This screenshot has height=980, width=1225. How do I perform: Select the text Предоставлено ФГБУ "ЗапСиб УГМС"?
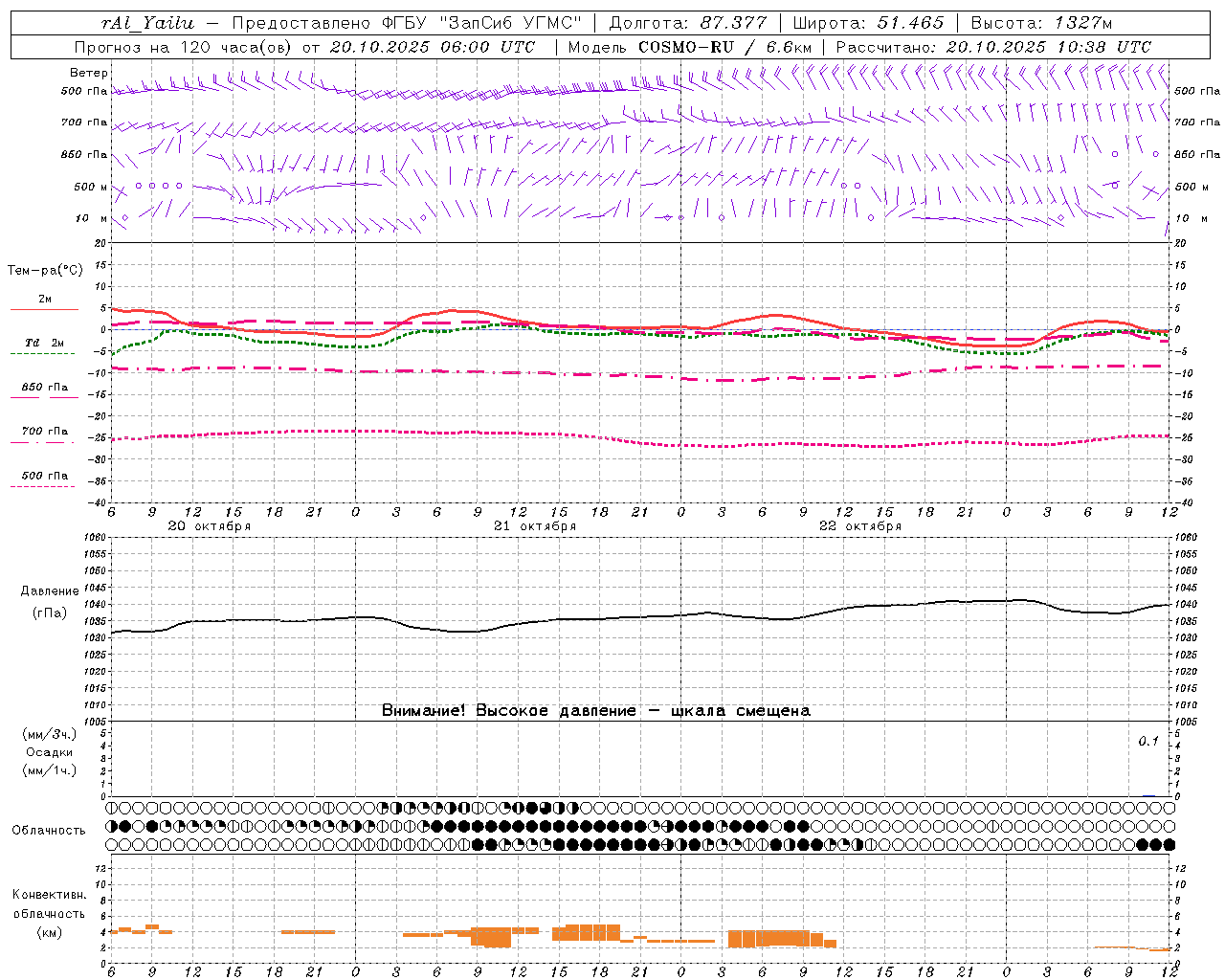(x=407, y=23)
